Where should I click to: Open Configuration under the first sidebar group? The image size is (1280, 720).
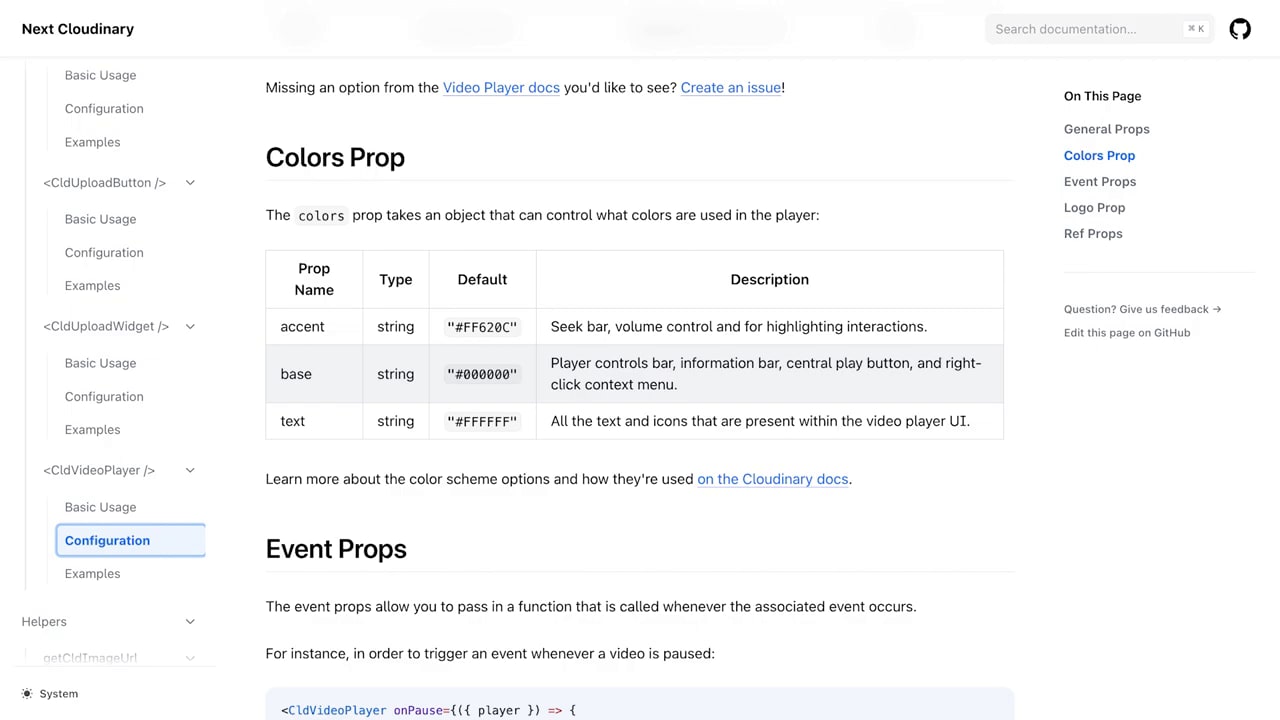click(104, 109)
